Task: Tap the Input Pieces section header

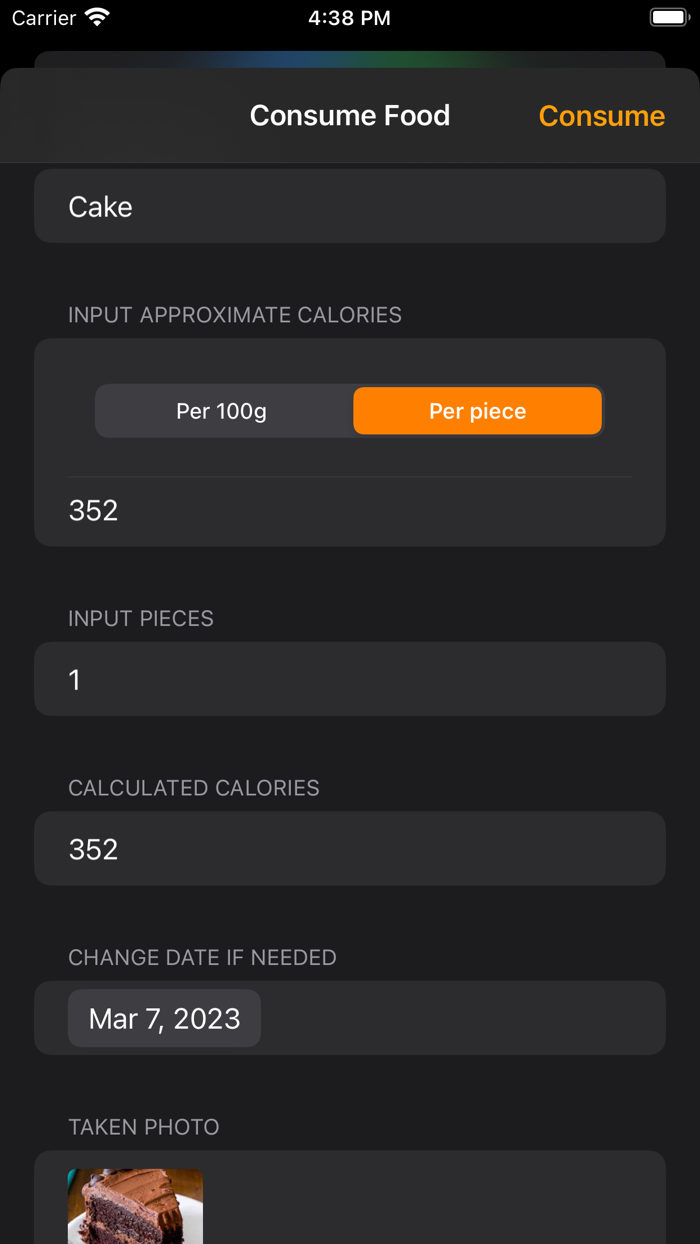Action: tap(141, 618)
